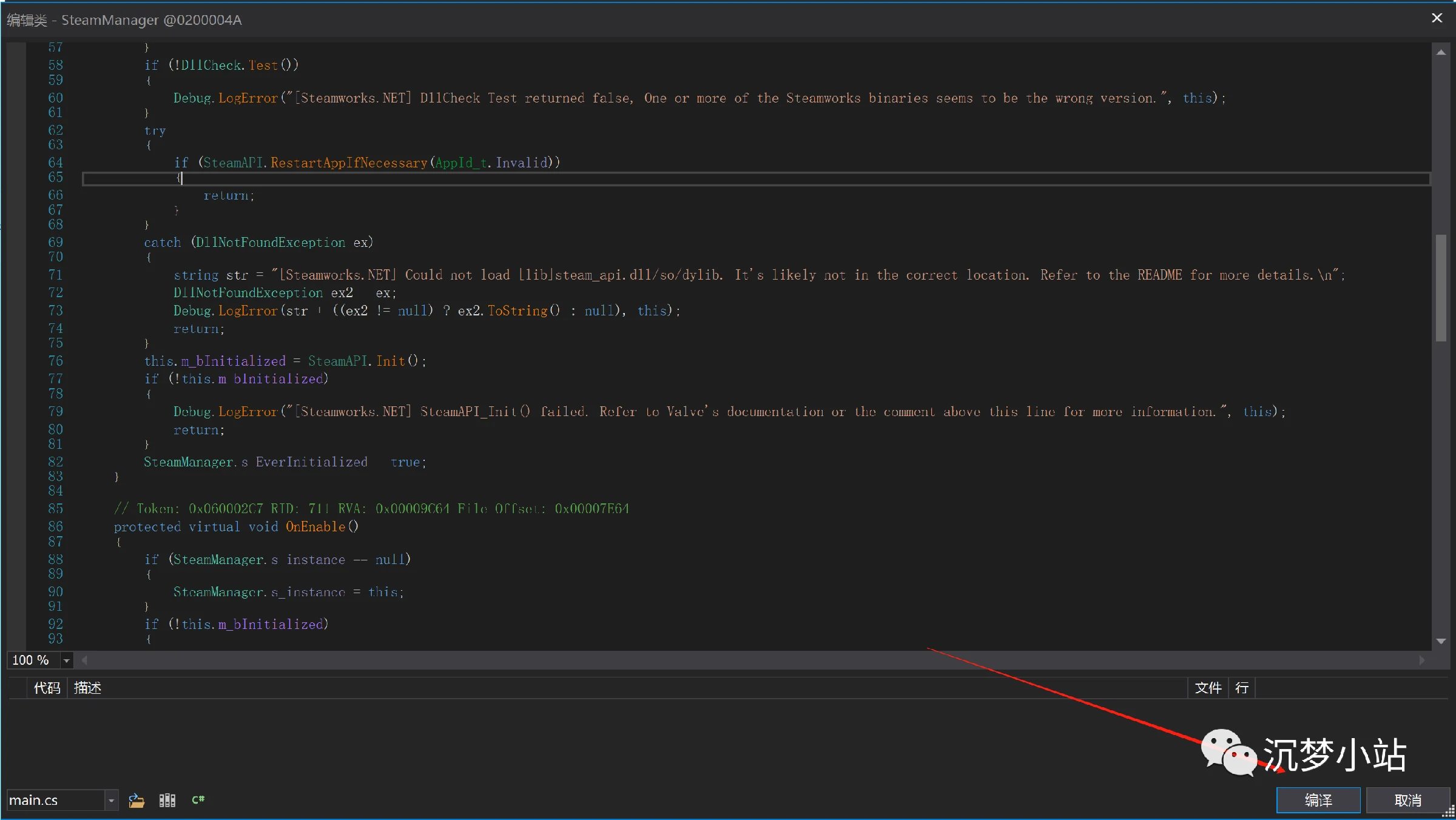Screen dimensions: 1456x820
Task: Click the open file folder icon
Action: click(x=136, y=801)
